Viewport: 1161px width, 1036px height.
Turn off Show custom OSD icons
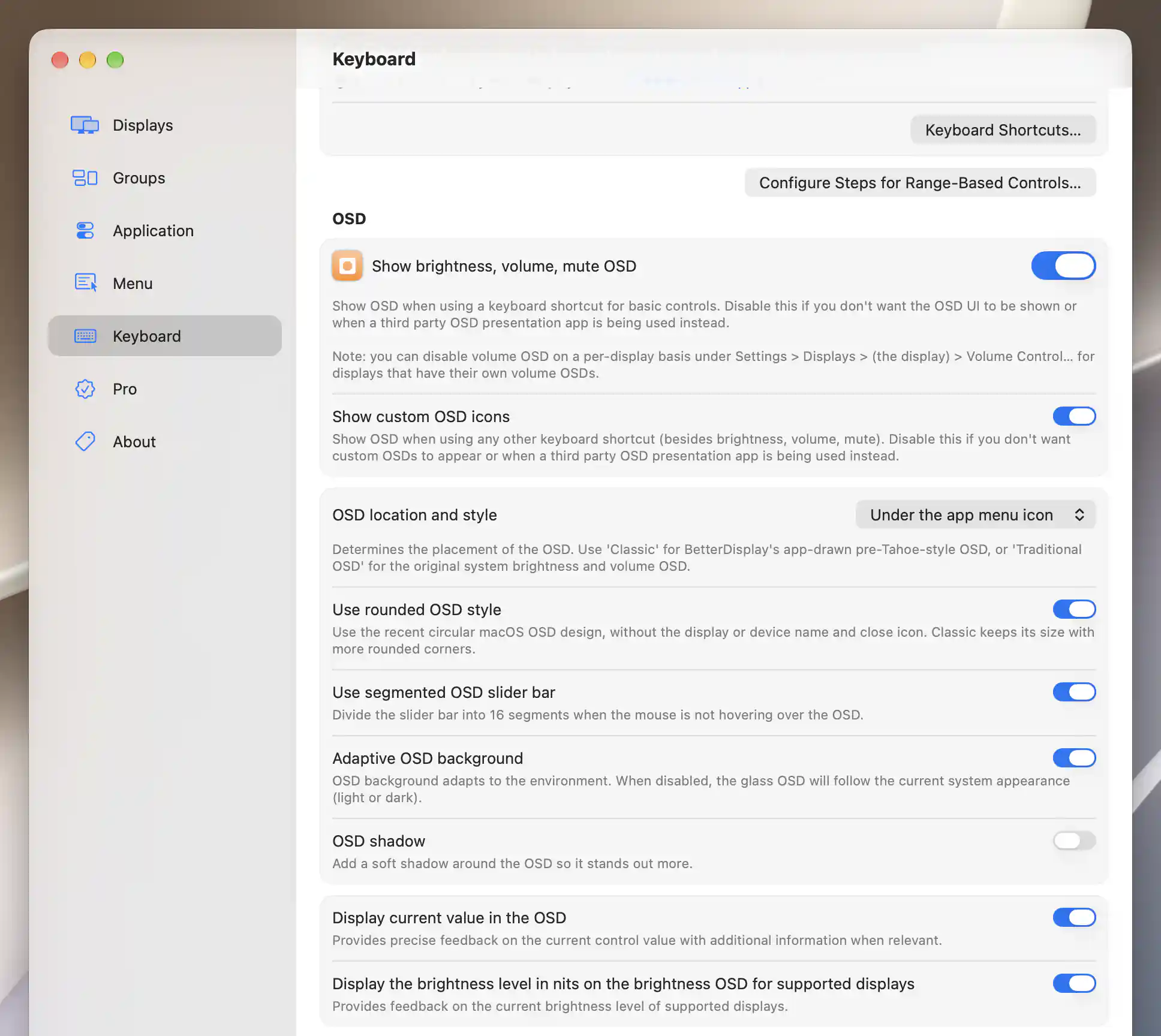coord(1074,416)
